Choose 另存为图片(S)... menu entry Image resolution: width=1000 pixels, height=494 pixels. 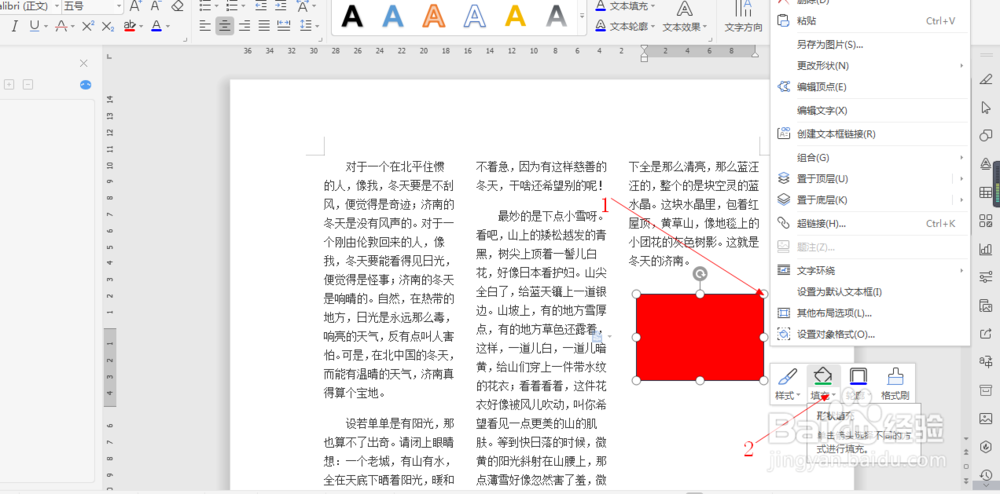point(869,45)
